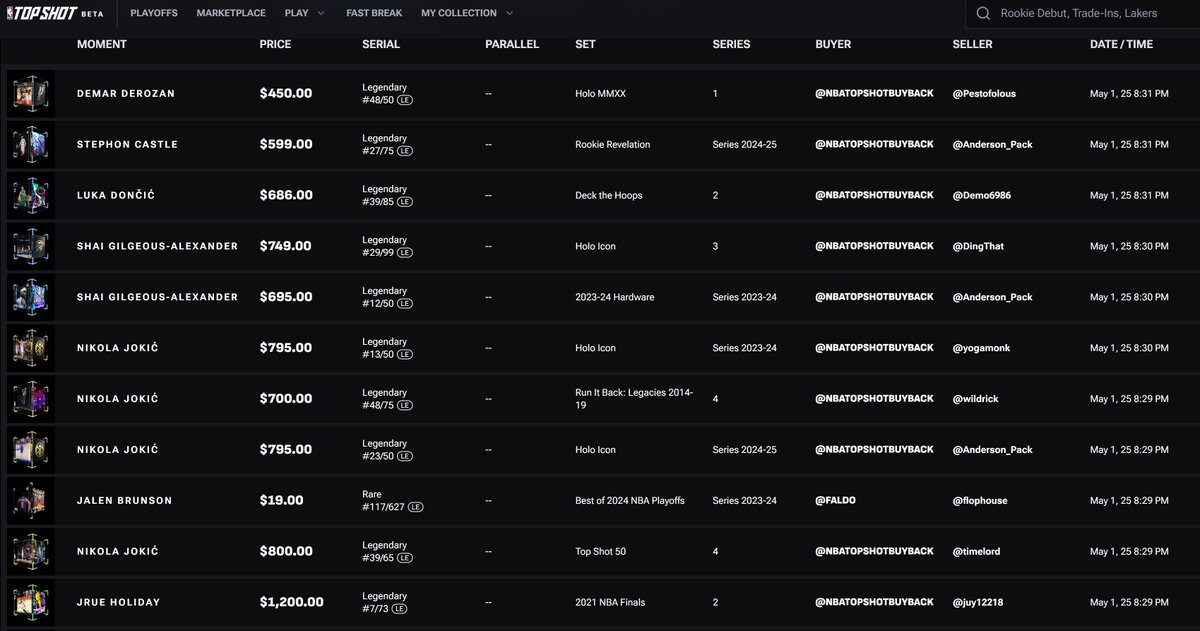Click the Rookie Revelation set name
This screenshot has width=1200, height=631.
point(612,144)
